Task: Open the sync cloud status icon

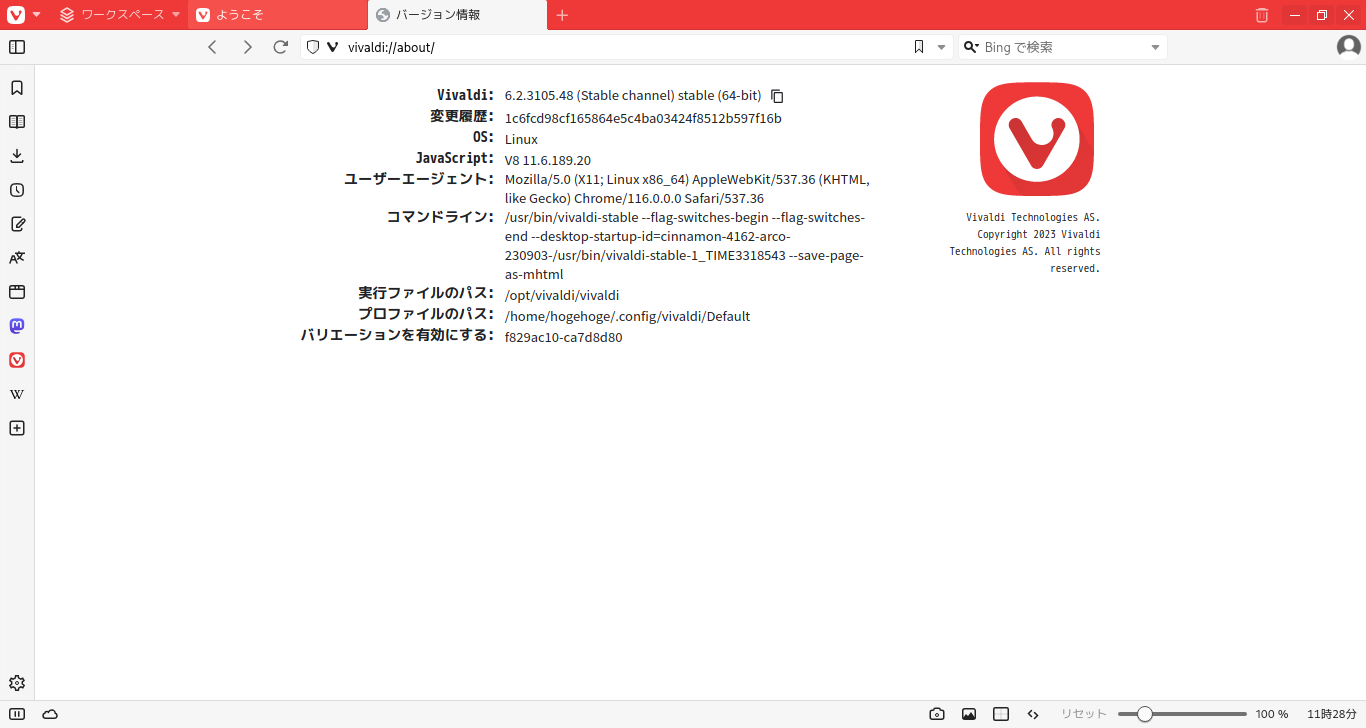Action: coord(50,714)
